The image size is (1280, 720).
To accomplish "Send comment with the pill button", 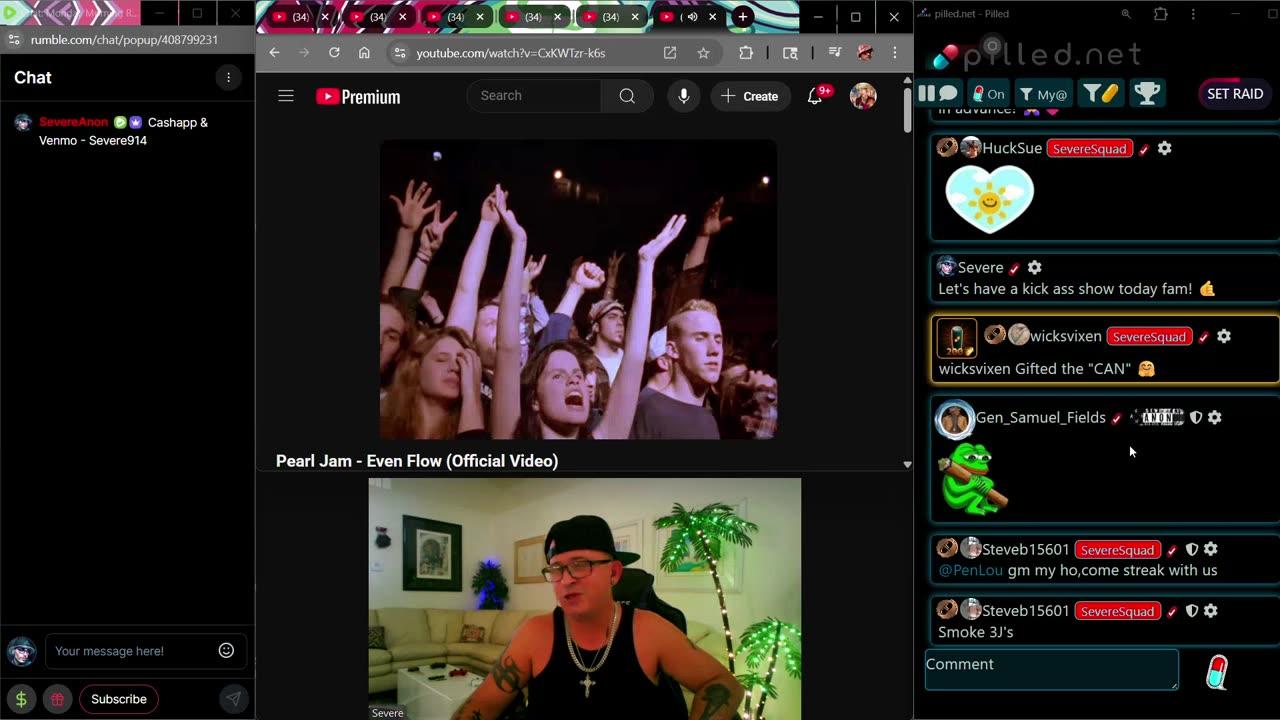I will pyautogui.click(x=1216, y=673).
